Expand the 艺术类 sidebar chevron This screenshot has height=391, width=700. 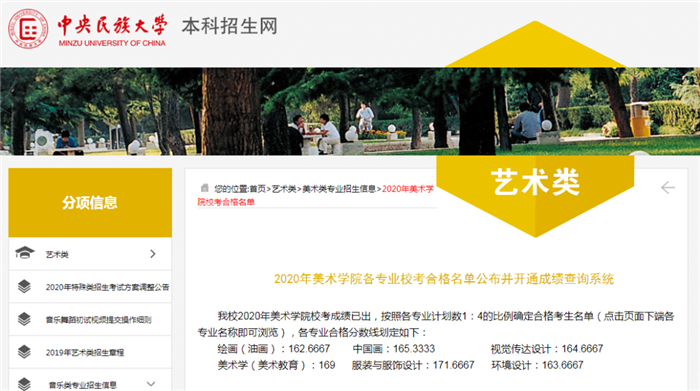(x=153, y=254)
